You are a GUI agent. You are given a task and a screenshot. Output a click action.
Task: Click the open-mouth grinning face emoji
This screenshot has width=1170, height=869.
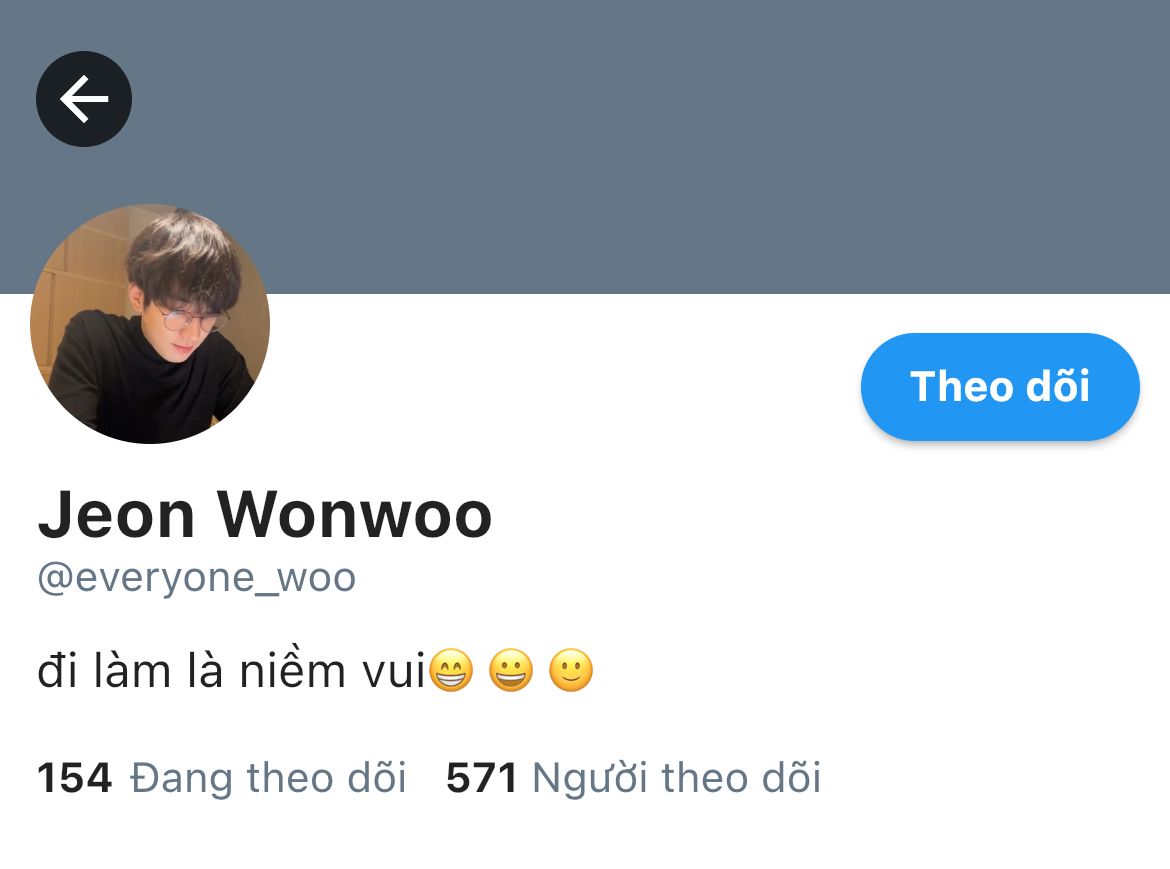511,670
